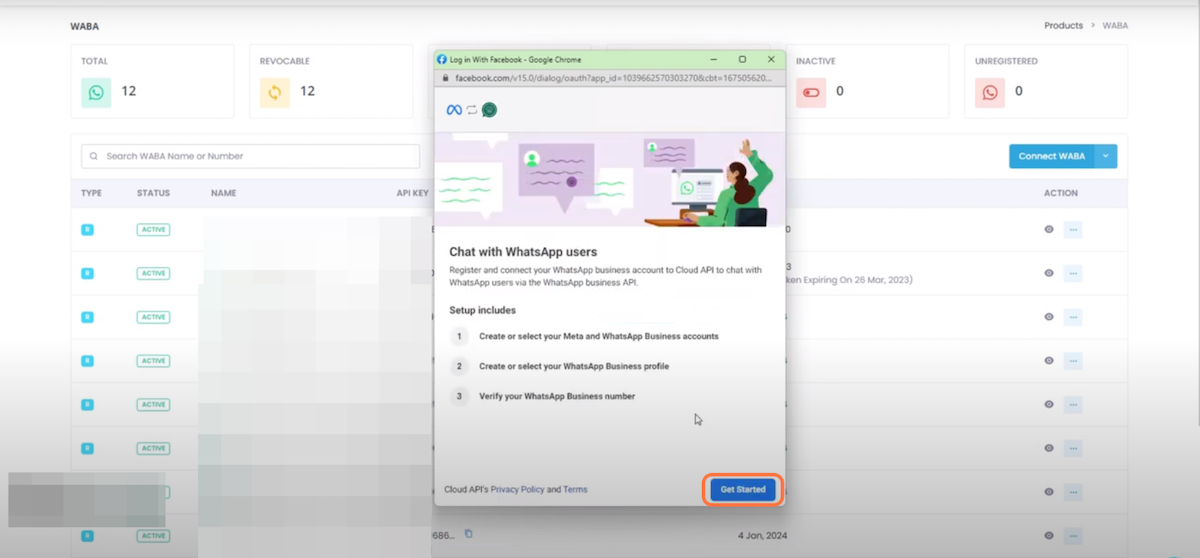The width and height of the screenshot is (1200, 558).
Task: Maximize the Log in With Facebook popup
Action: point(742,59)
